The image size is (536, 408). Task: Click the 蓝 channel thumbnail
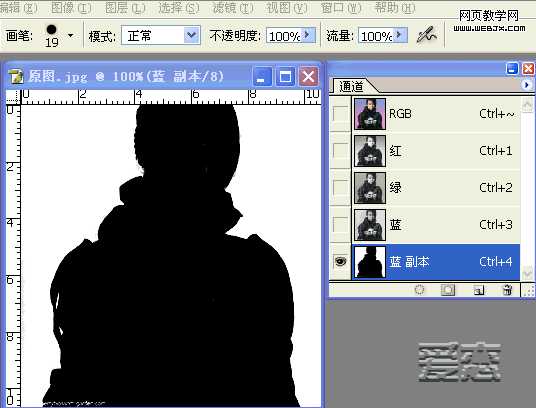point(370,225)
